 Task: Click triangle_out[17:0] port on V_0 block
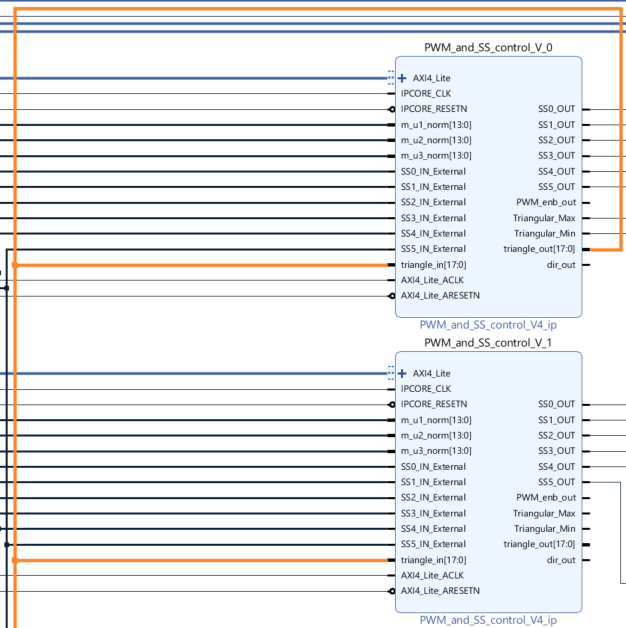[x=539, y=249]
